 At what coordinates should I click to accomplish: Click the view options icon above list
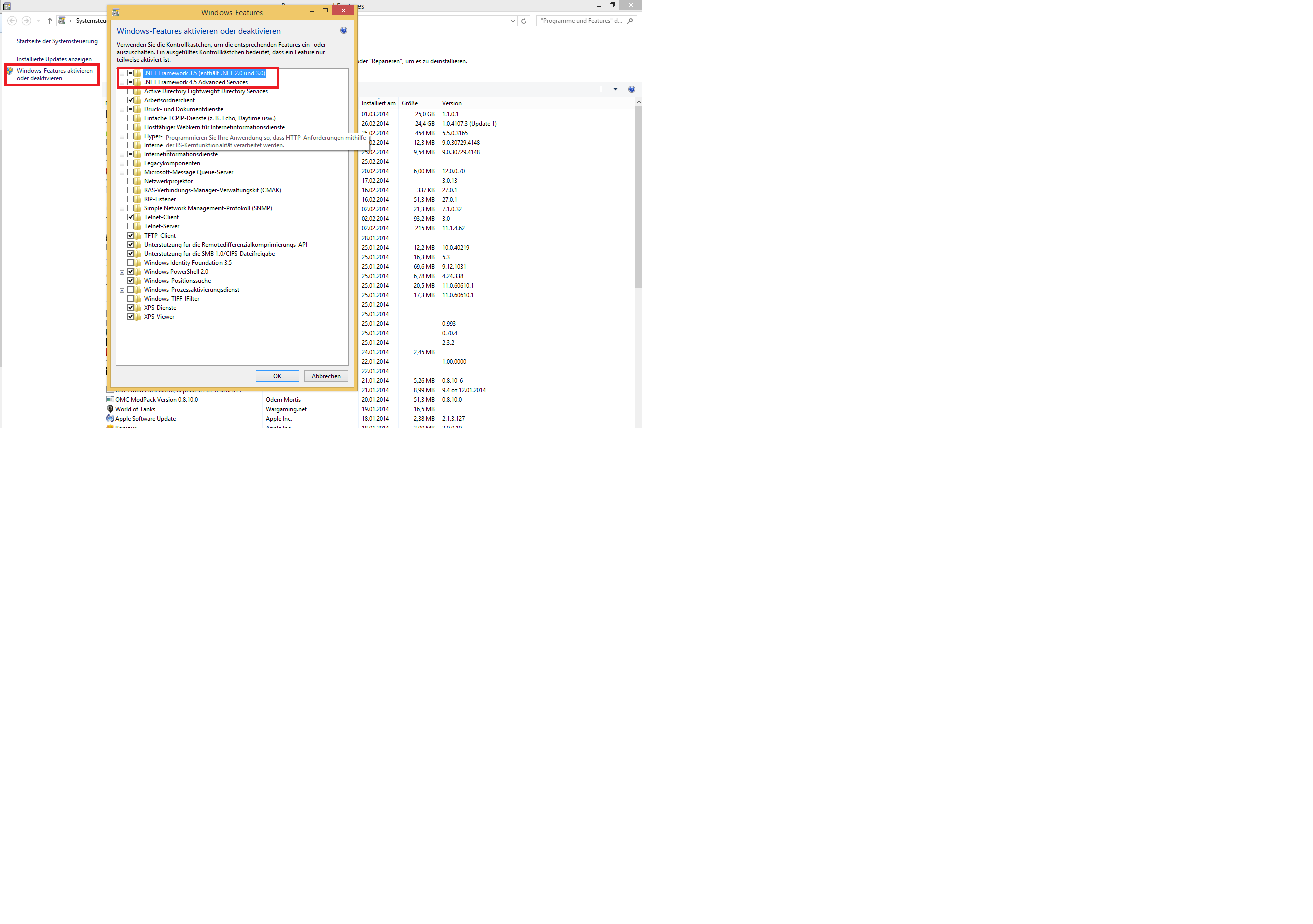[x=603, y=89]
